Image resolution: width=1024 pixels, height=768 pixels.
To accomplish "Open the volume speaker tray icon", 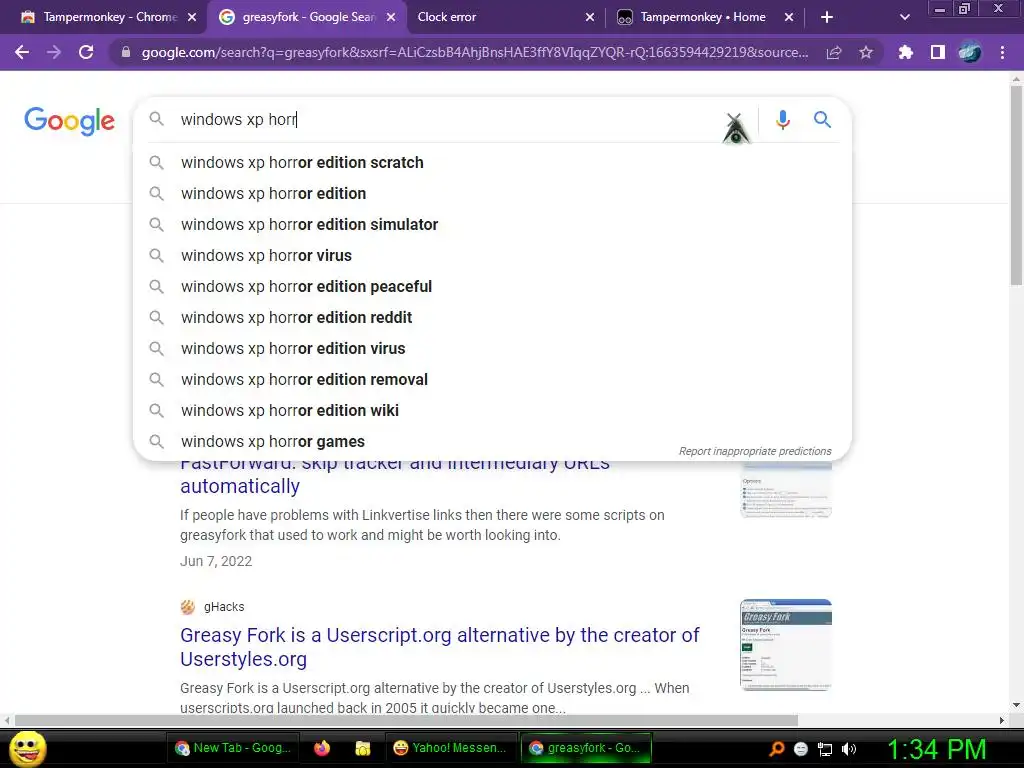I will coord(849,749).
